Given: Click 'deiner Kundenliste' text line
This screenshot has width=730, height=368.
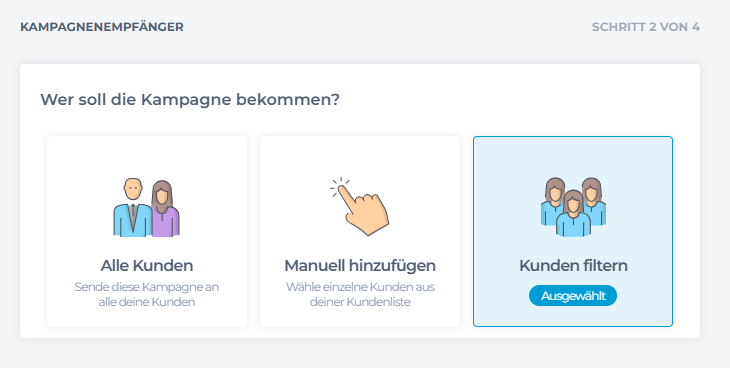Looking at the screenshot, I should point(360,302).
